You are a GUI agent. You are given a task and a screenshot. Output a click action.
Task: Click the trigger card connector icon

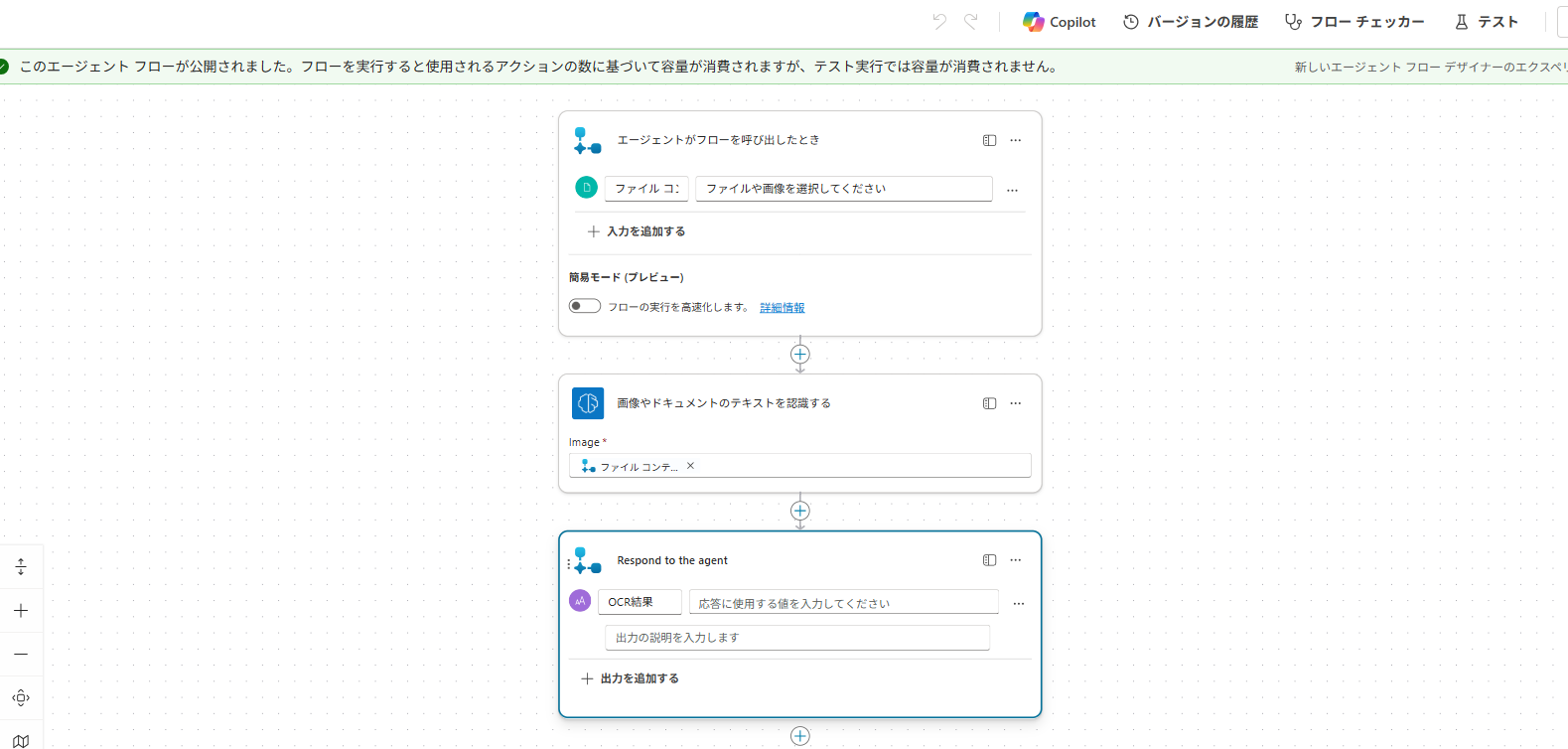click(588, 141)
